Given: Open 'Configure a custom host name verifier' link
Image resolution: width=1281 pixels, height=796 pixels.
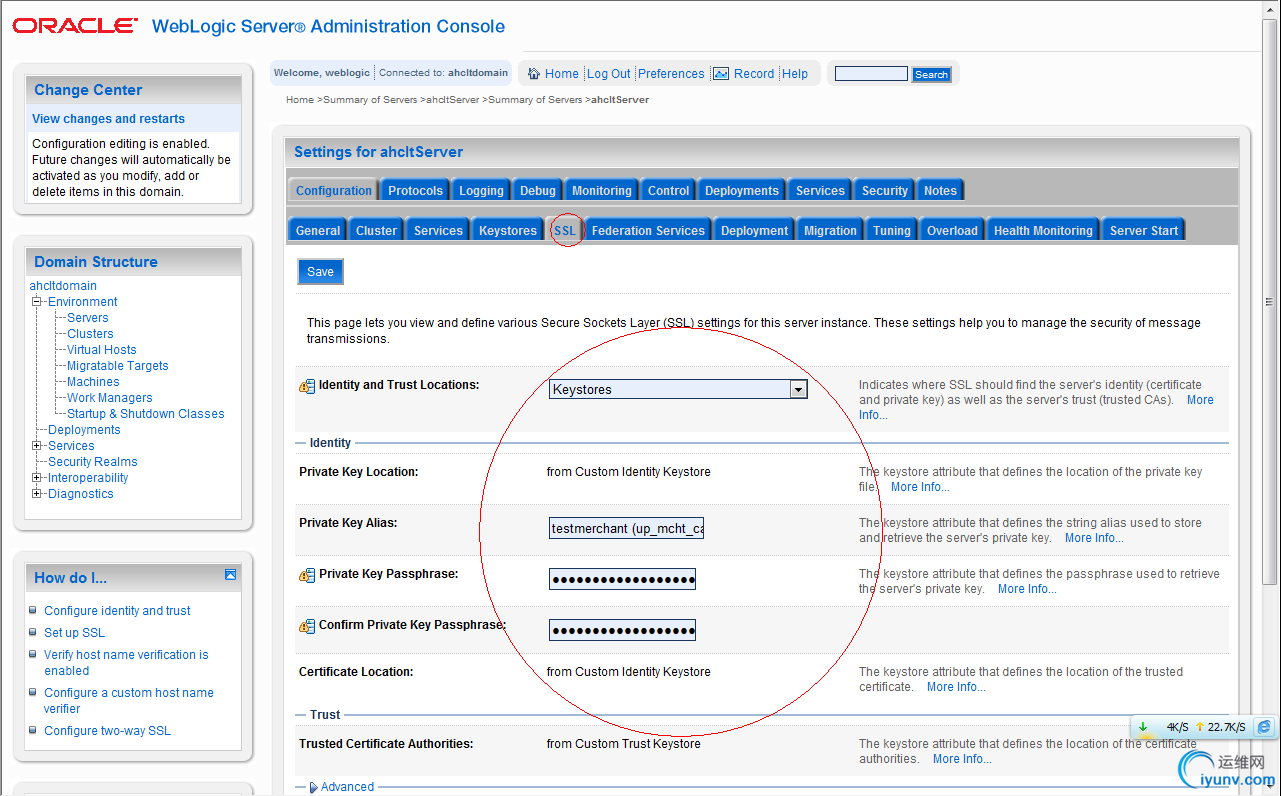Looking at the screenshot, I should click(x=129, y=701).
